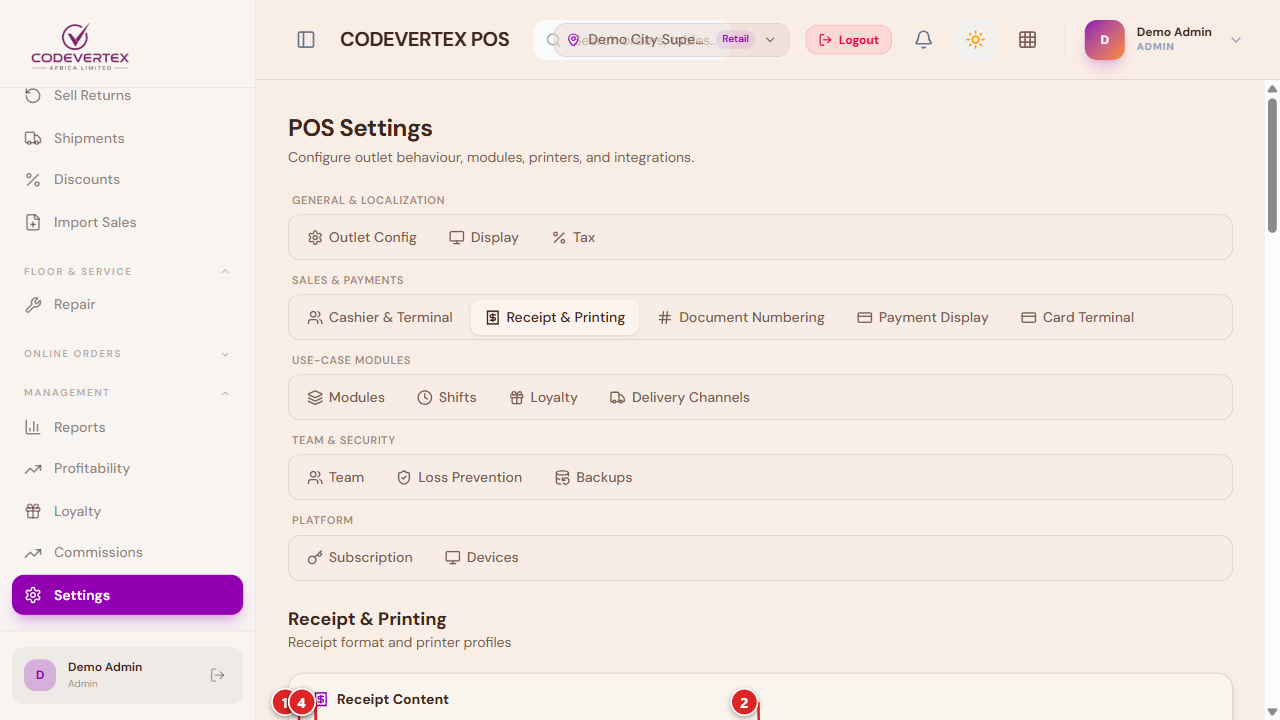
Task: Select the Subscription tab
Action: coord(360,557)
